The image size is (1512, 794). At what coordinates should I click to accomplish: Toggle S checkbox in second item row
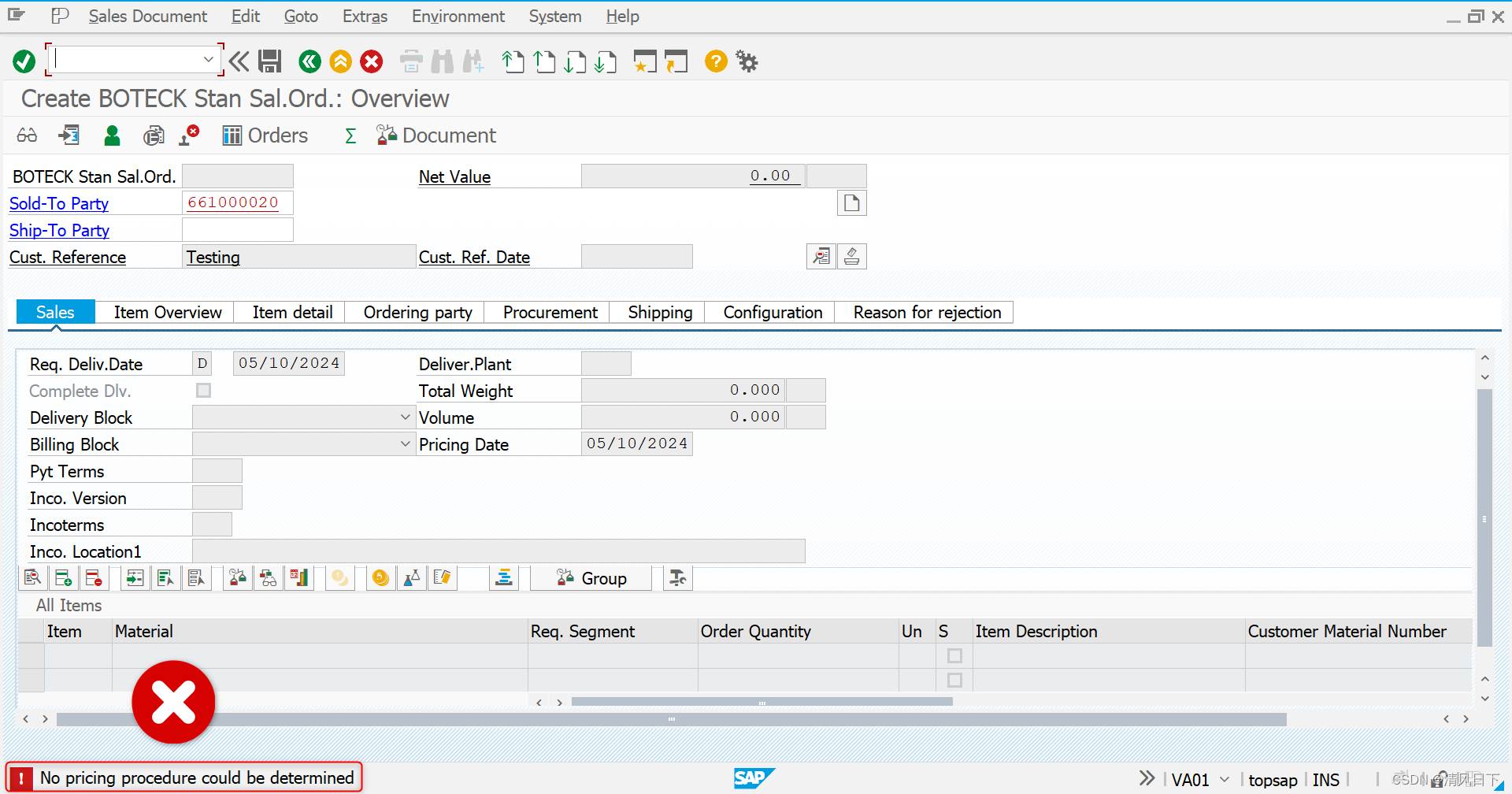pyautogui.click(x=954, y=680)
